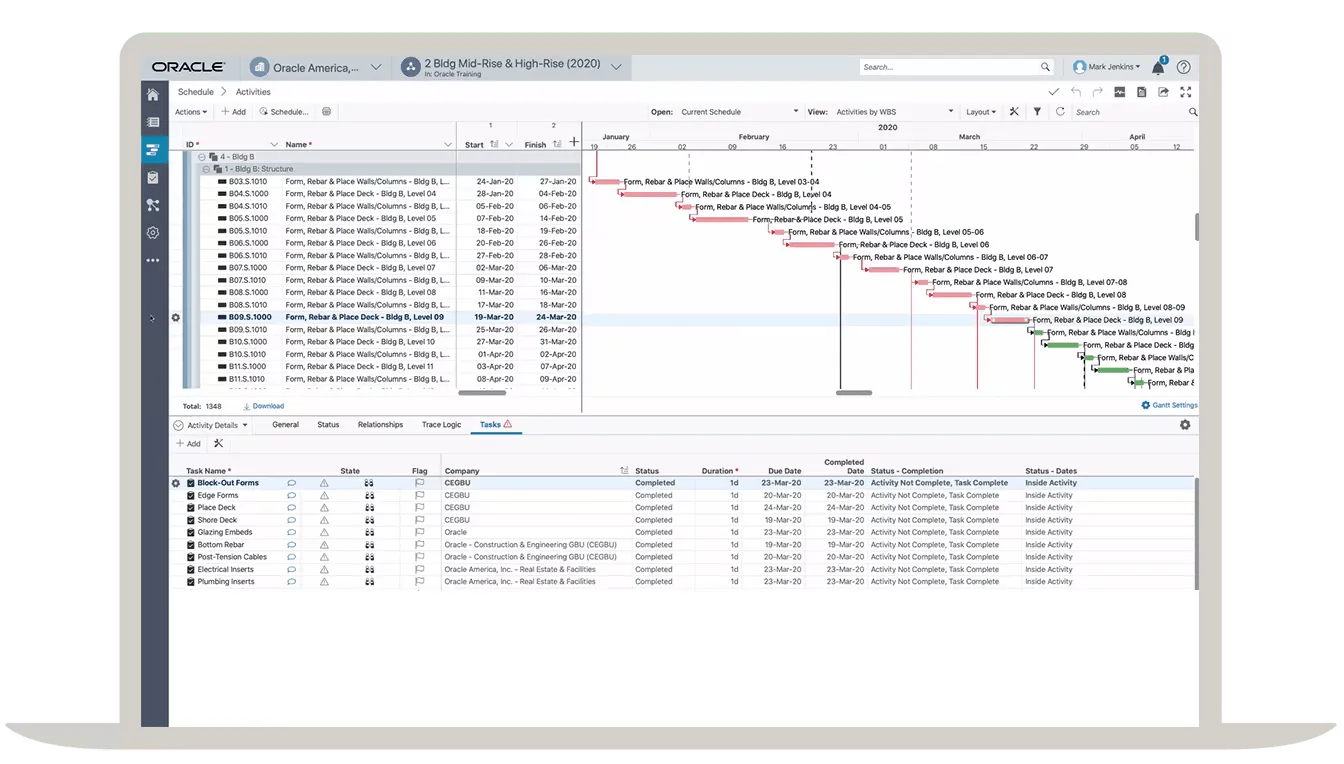This screenshot has height=764, width=1344.
Task: Toggle Start column sort icon
Action: [494, 145]
